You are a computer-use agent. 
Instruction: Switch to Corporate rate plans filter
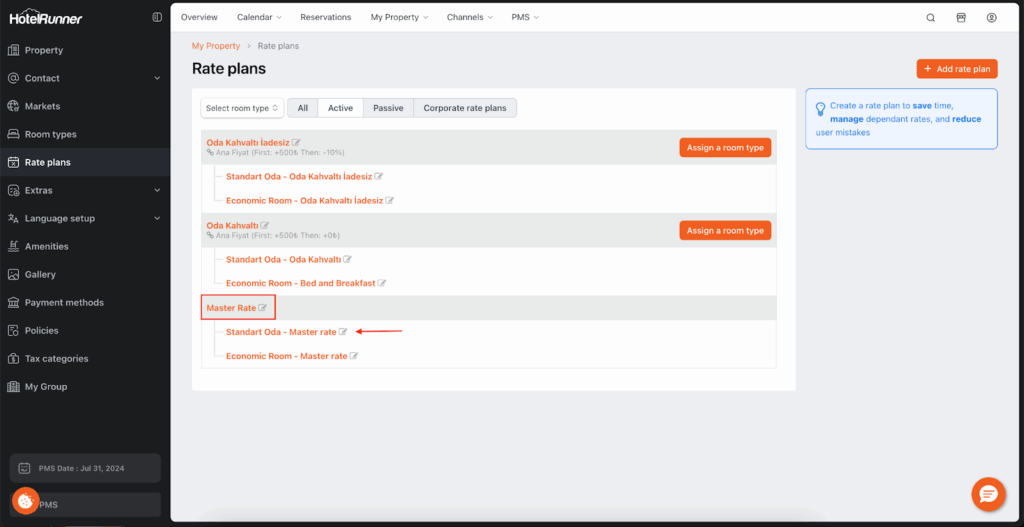(465, 108)
